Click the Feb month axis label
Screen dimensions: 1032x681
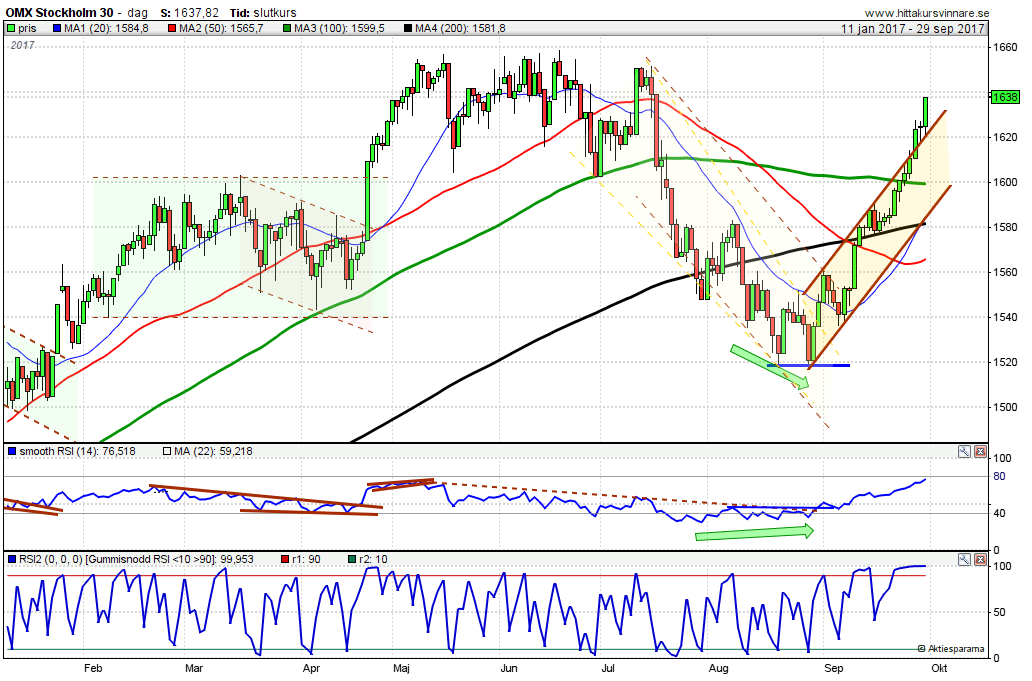coord(93,668)
